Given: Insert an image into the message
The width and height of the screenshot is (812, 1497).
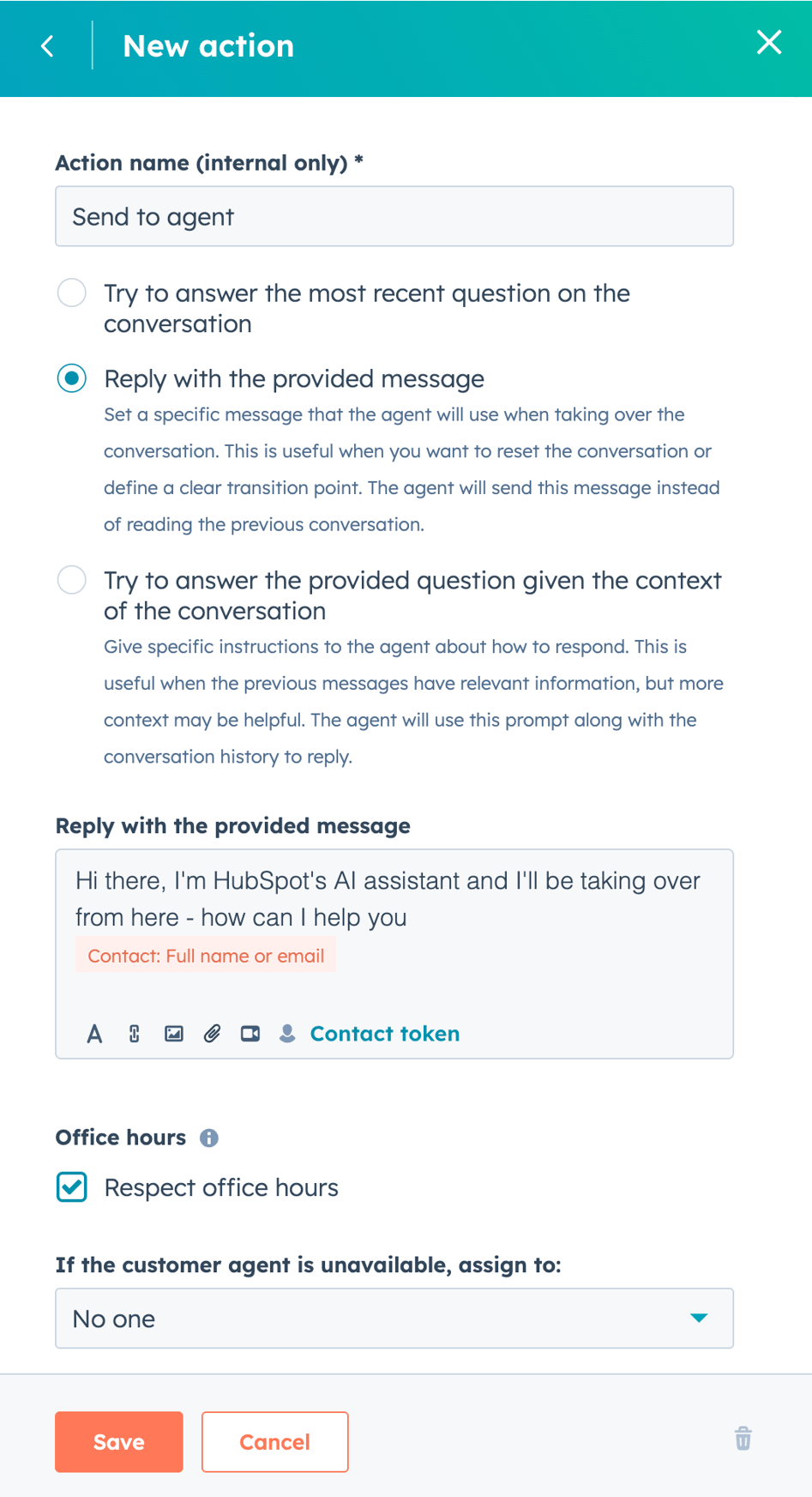Looking at the screenshot, I should point(173,1034).
